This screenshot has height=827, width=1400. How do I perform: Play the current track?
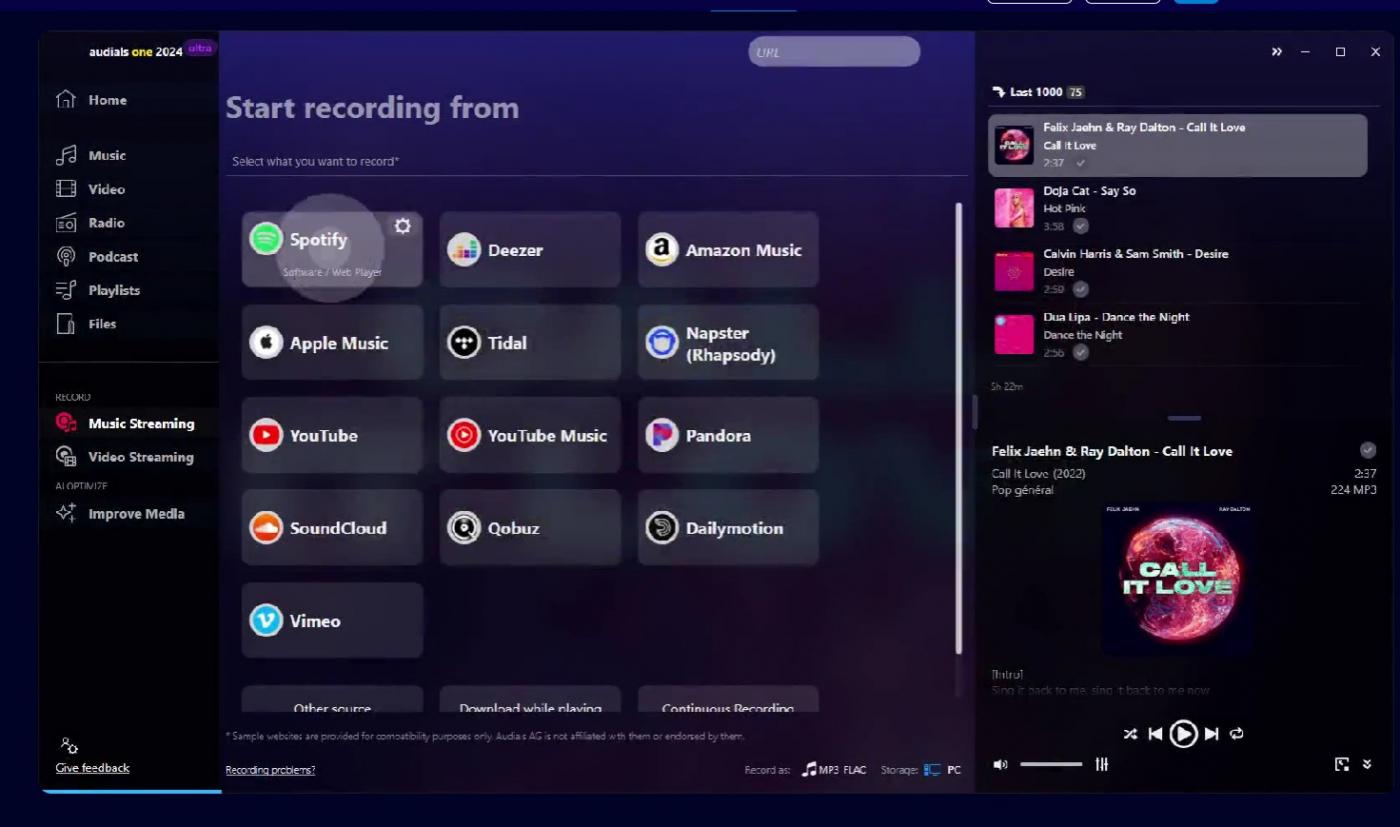tap(1183, 734)
